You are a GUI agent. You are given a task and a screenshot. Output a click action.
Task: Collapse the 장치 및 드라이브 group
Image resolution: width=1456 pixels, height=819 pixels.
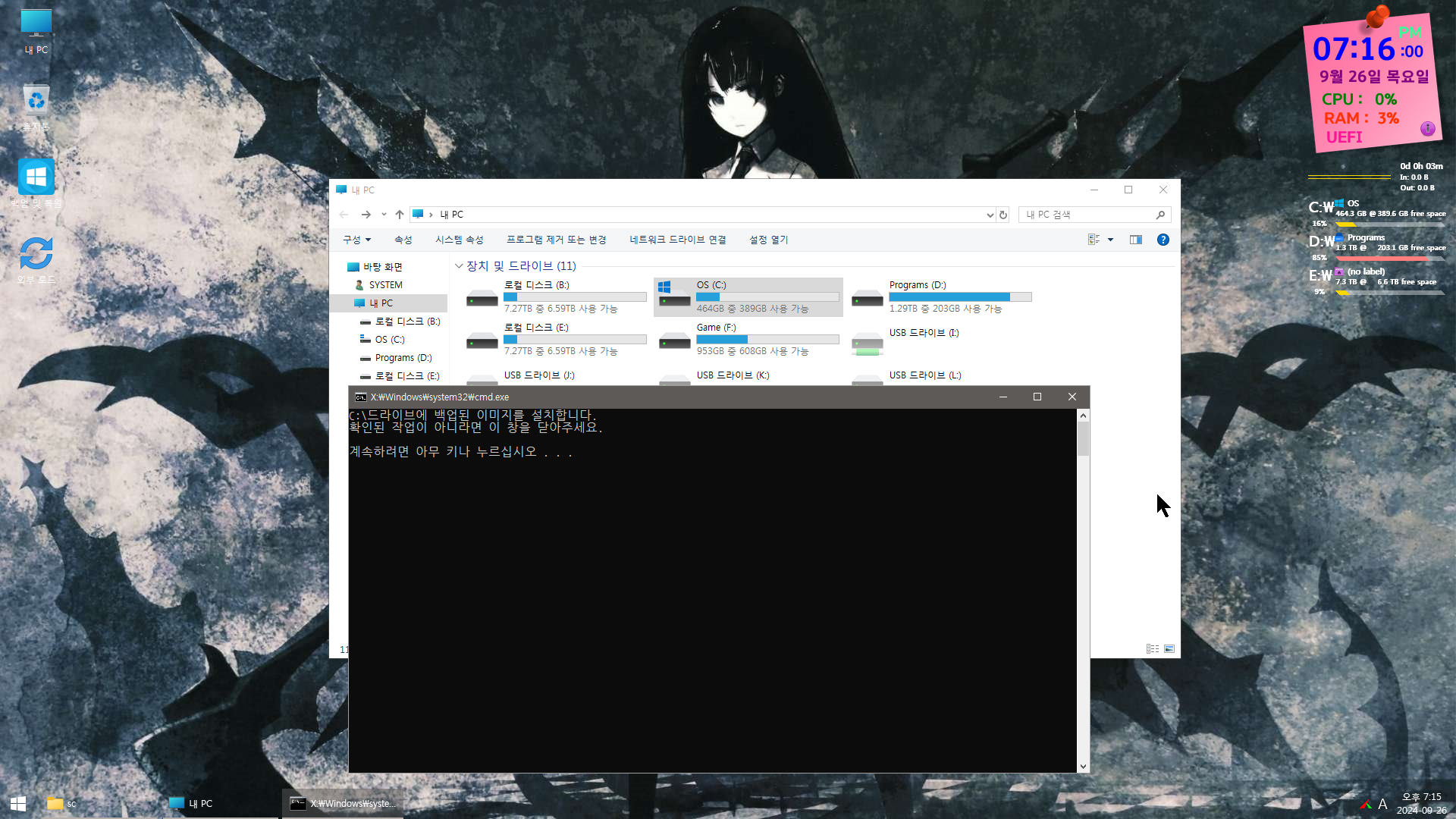(459, 266)
